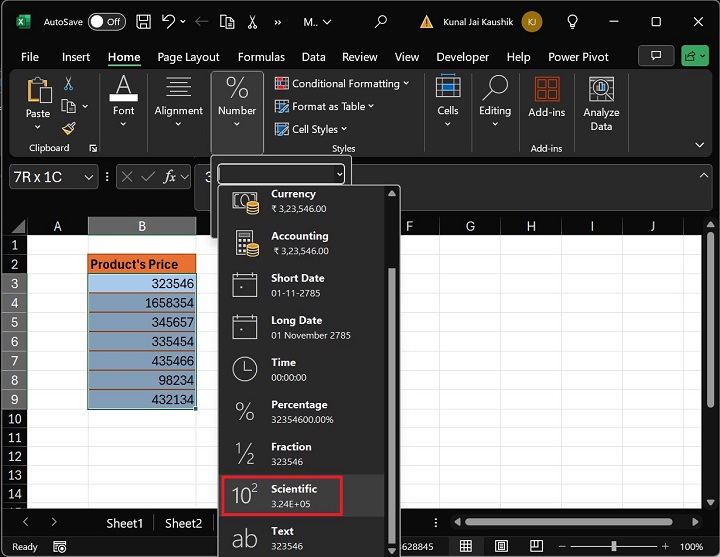Expand the Conditional Formatting dropdown

345,84
